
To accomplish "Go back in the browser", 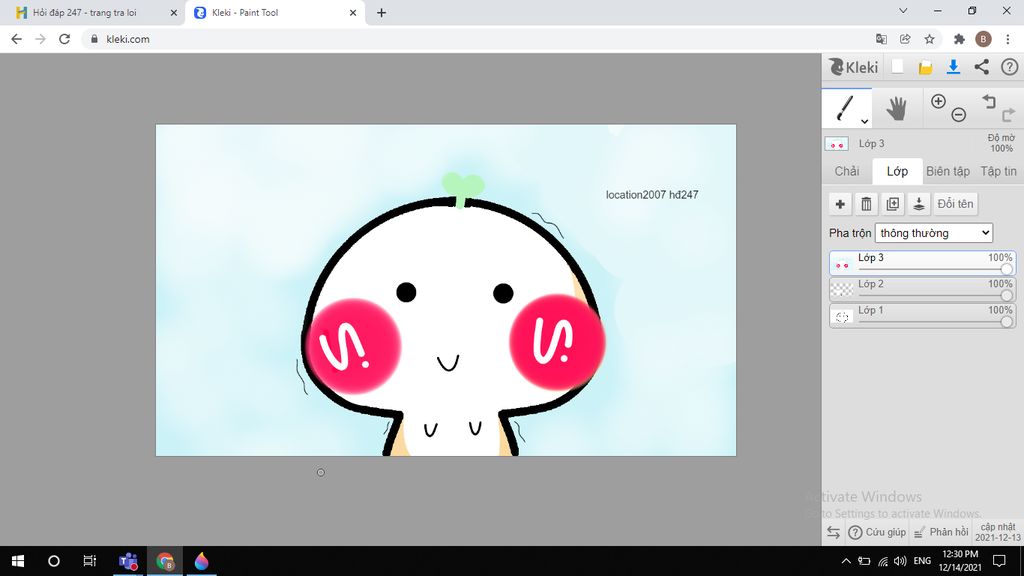I will coord(16,39).
